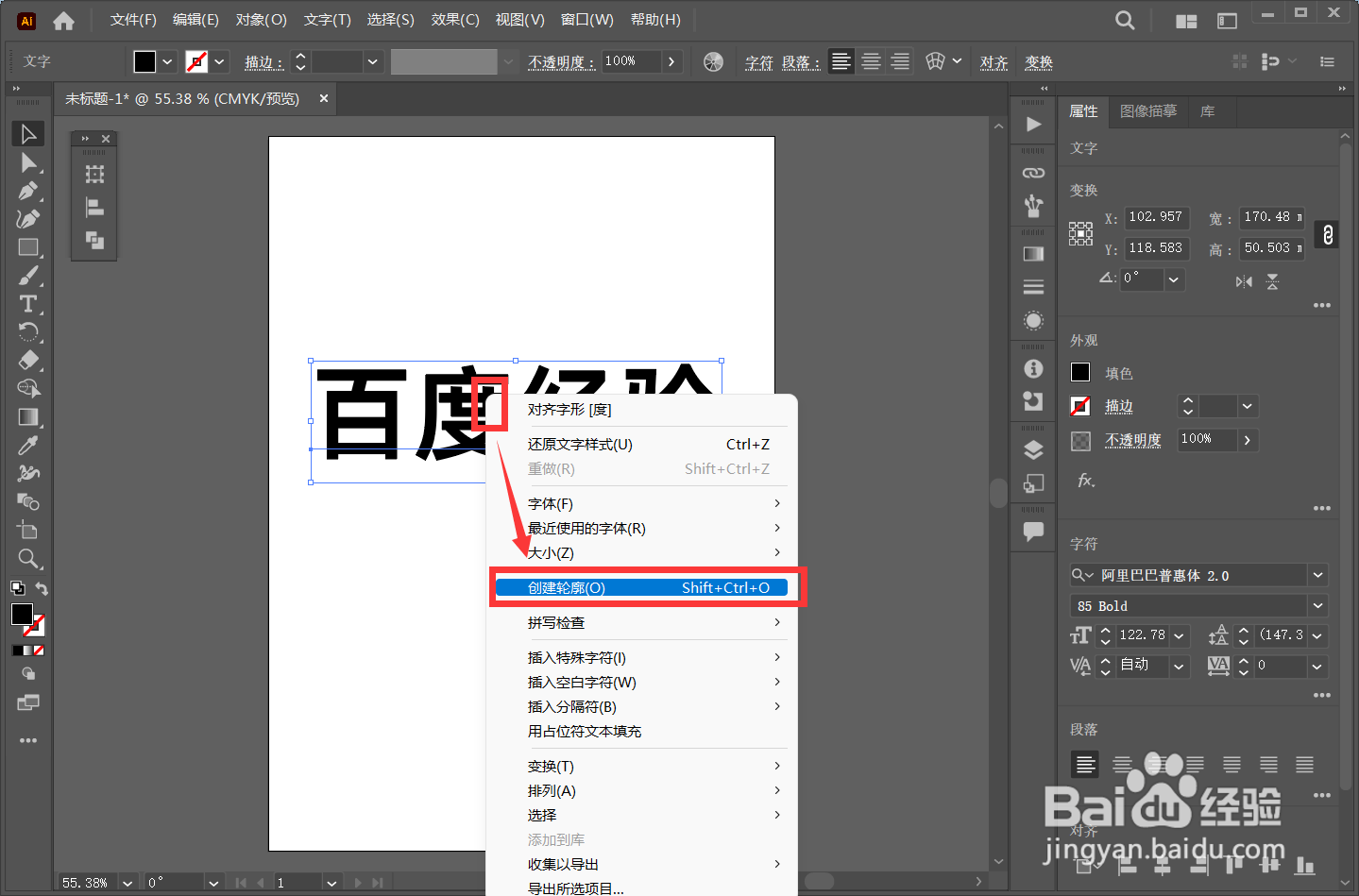Expand the opacity arrow in the Appearance section
This screenshot has width=1359, height=896.
point(1248,439)
